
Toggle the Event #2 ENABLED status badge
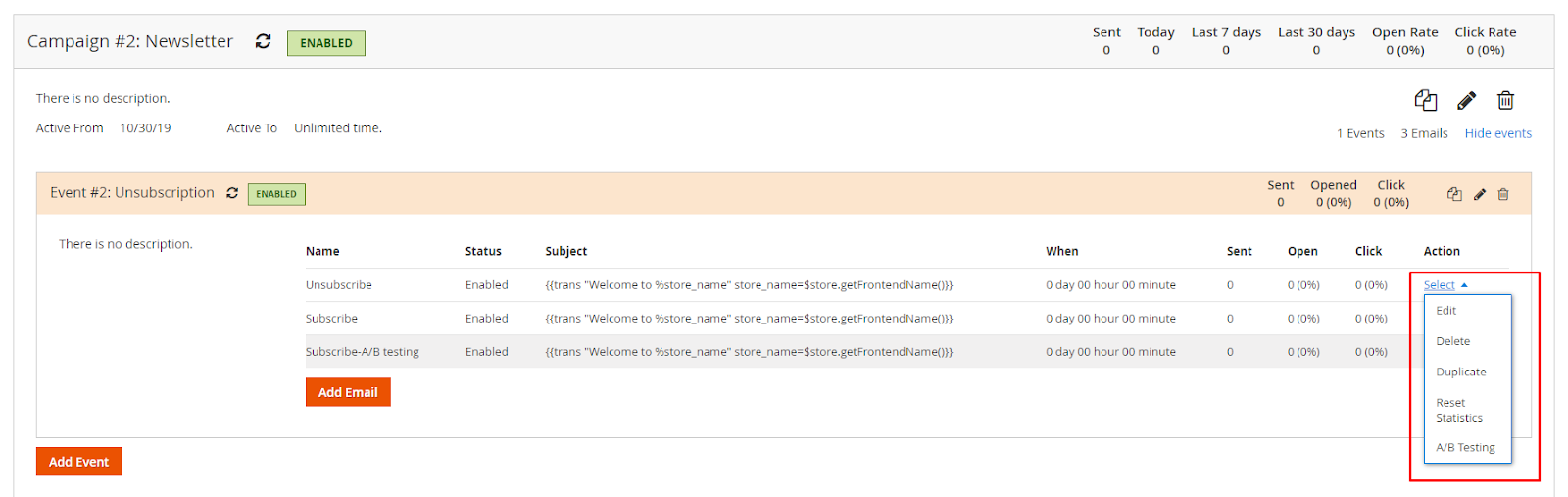tap(276, 194)
